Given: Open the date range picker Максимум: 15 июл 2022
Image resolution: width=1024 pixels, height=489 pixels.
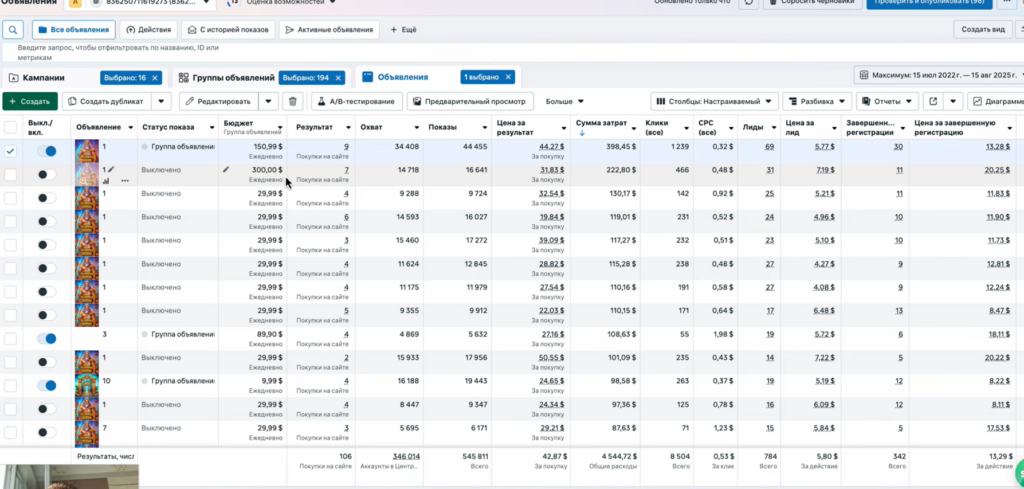Looking at the screenshot, I should click(938, 75).
